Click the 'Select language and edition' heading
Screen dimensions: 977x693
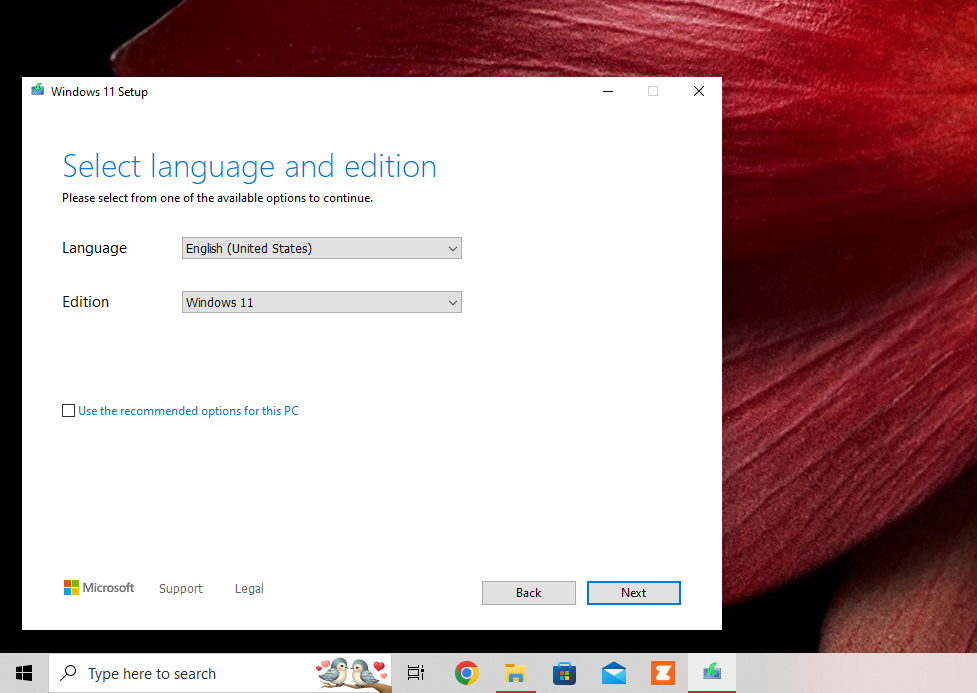(x=249, y=167)
